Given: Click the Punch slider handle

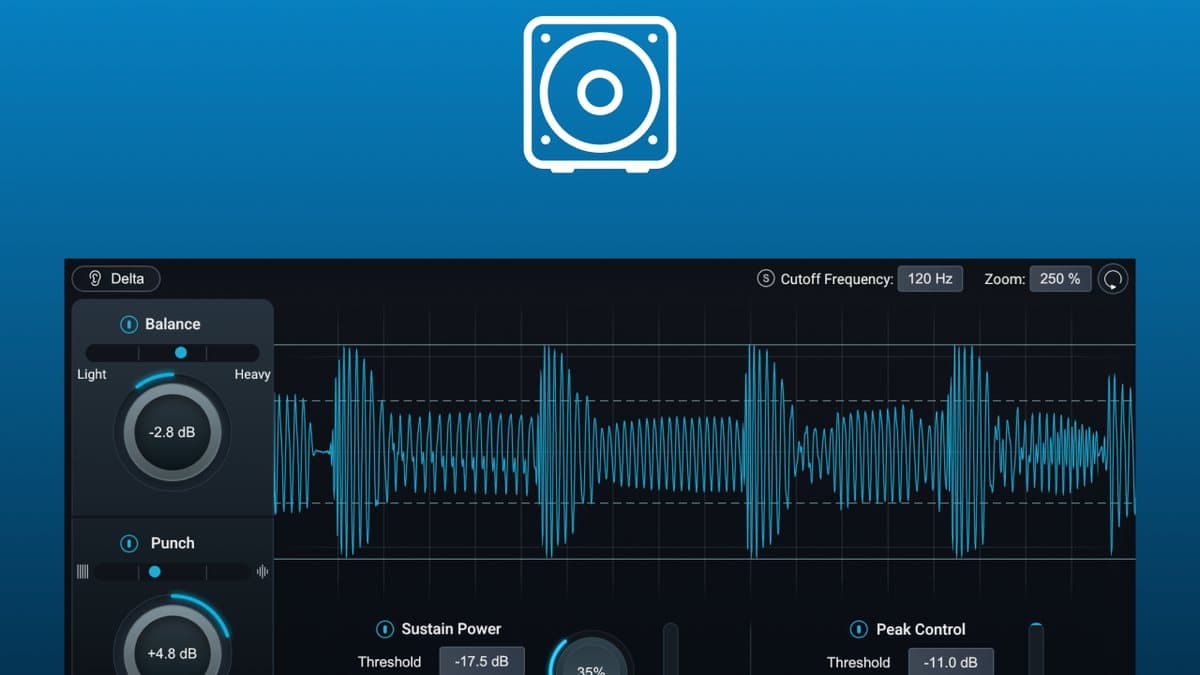Looking at the screenshot, I should point(154,572).
